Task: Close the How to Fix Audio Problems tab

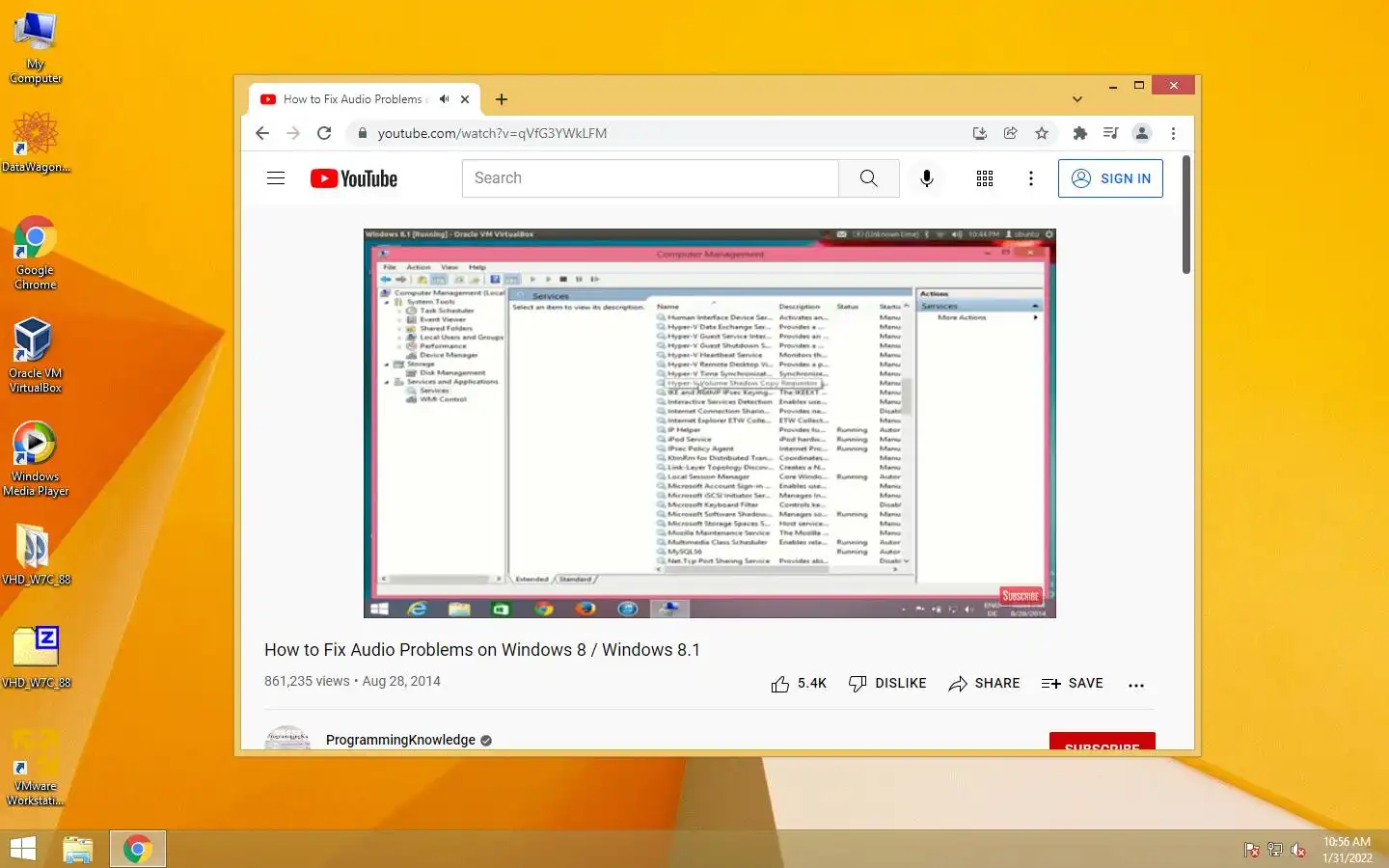Action: pos(465,99)
